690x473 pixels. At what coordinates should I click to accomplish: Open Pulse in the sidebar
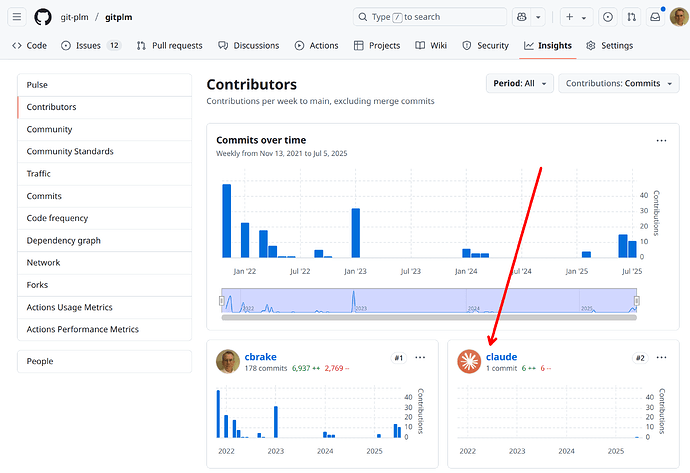click(x=104, y=85)
